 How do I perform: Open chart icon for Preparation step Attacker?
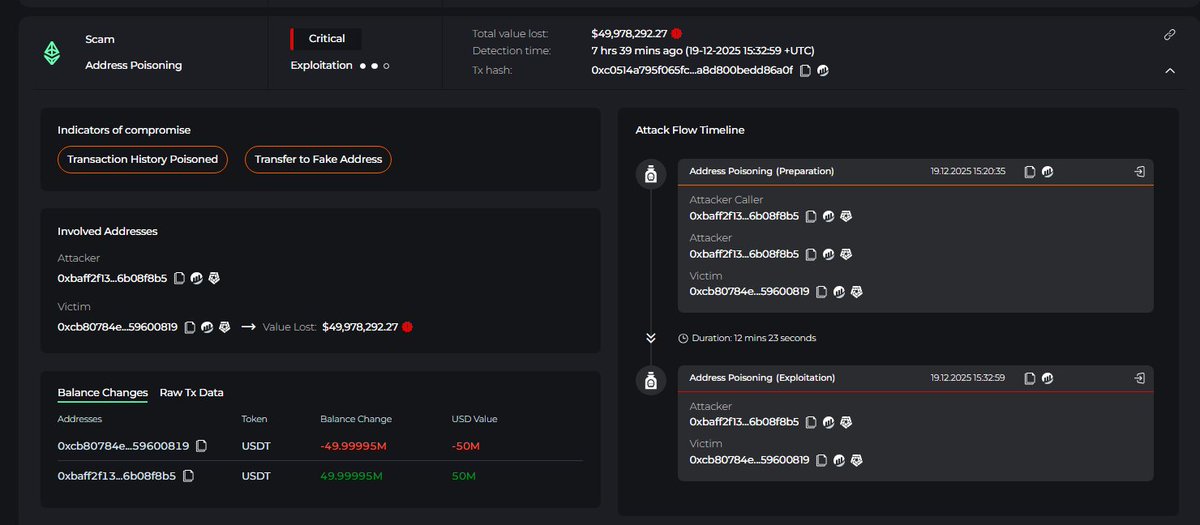[828, 254]
